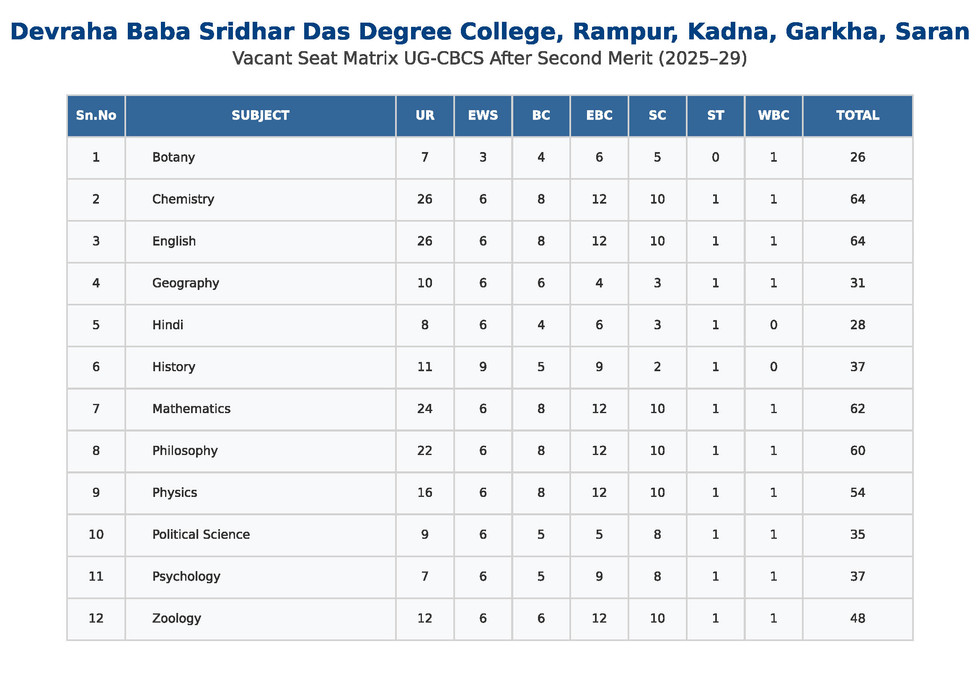
Task: Click the Philosophy UR value 22
Action: point(425,450)
